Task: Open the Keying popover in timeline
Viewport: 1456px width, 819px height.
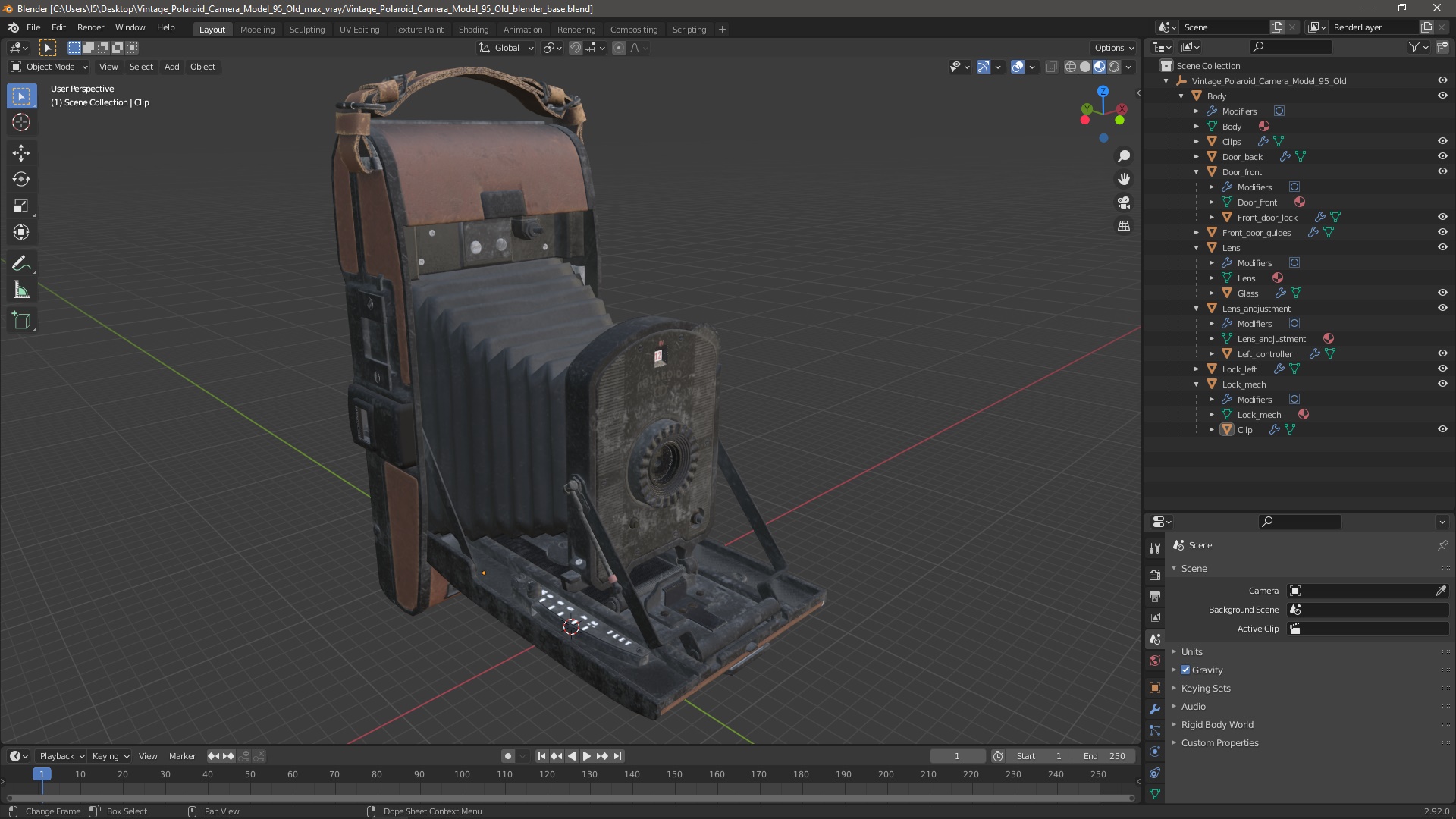Action: coord(110,756)
